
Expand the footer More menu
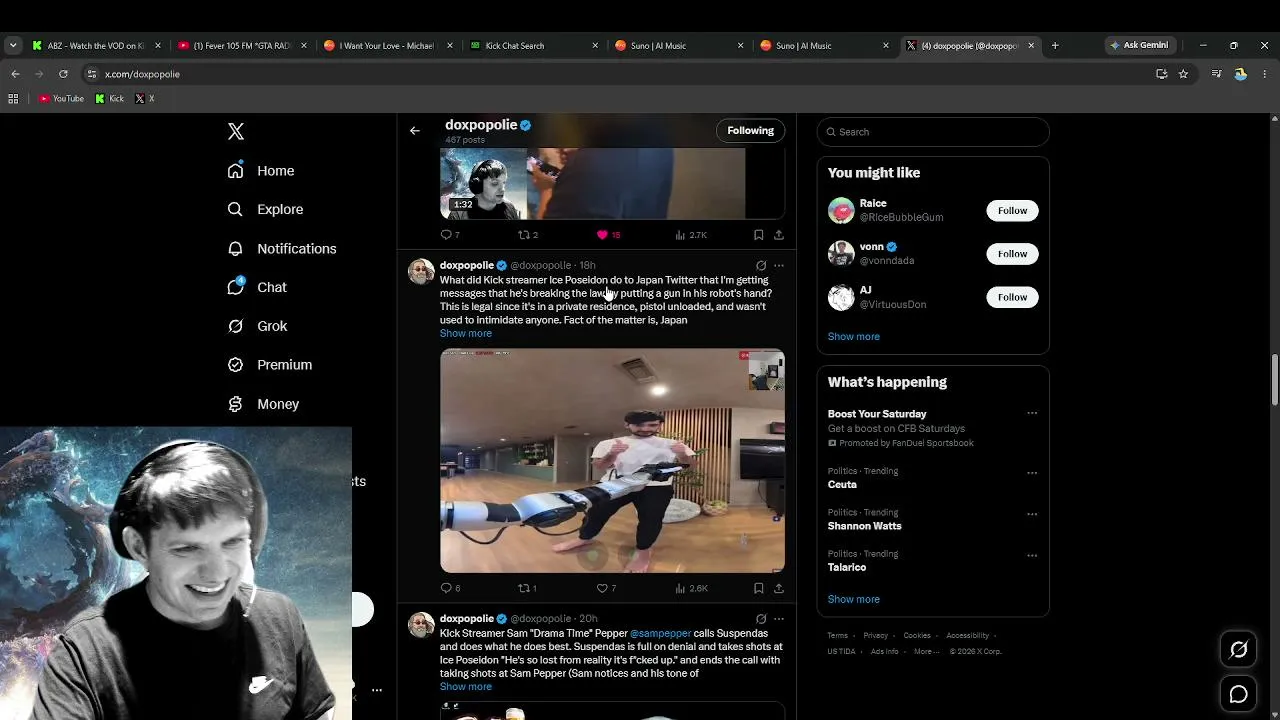(926, 651)
